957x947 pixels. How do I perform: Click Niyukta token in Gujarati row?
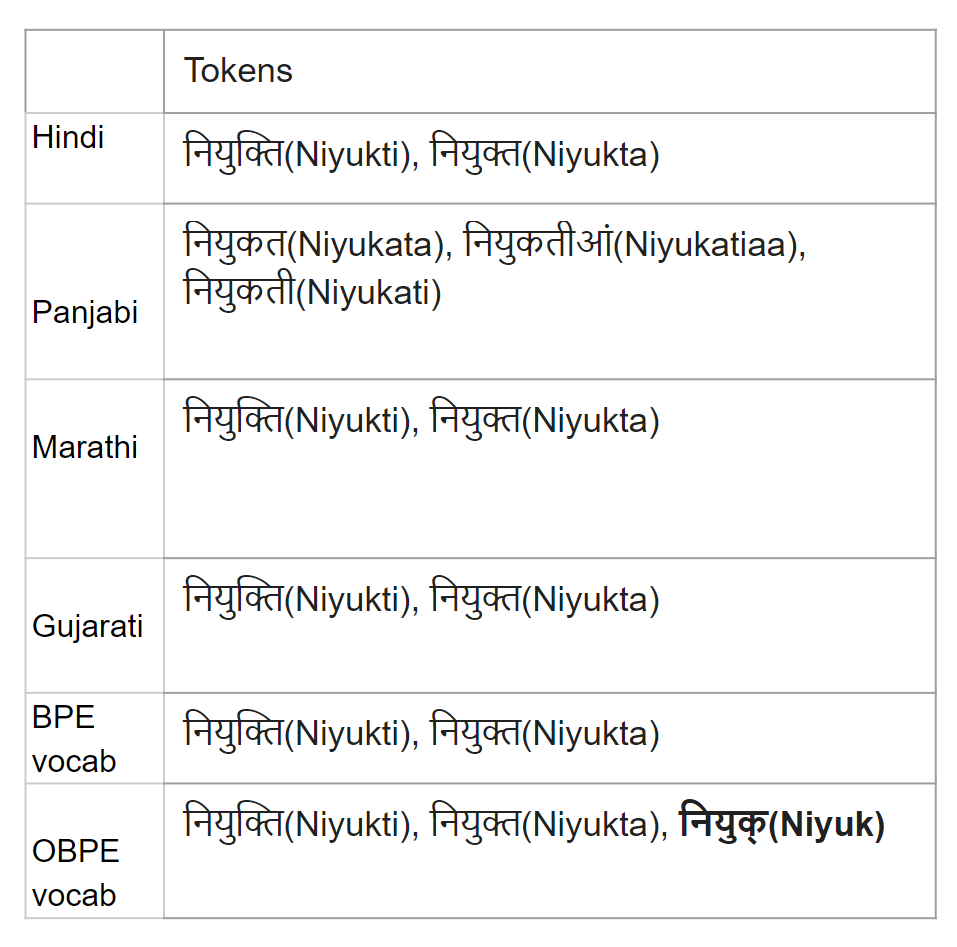tap(545, 599)
